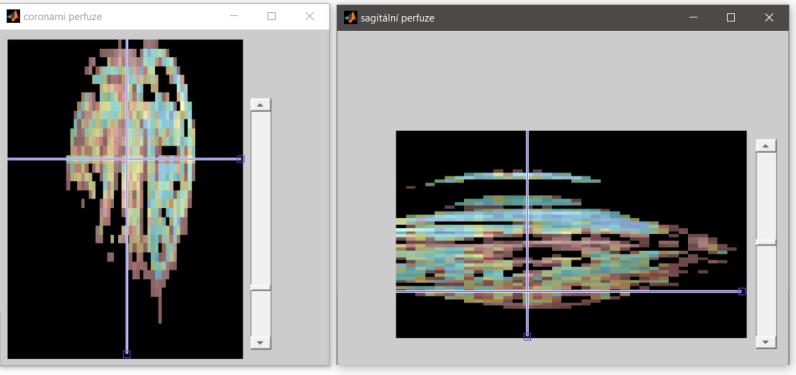
Task: Click the coronal scrollbar track above thumb
Action: point(260,199)
